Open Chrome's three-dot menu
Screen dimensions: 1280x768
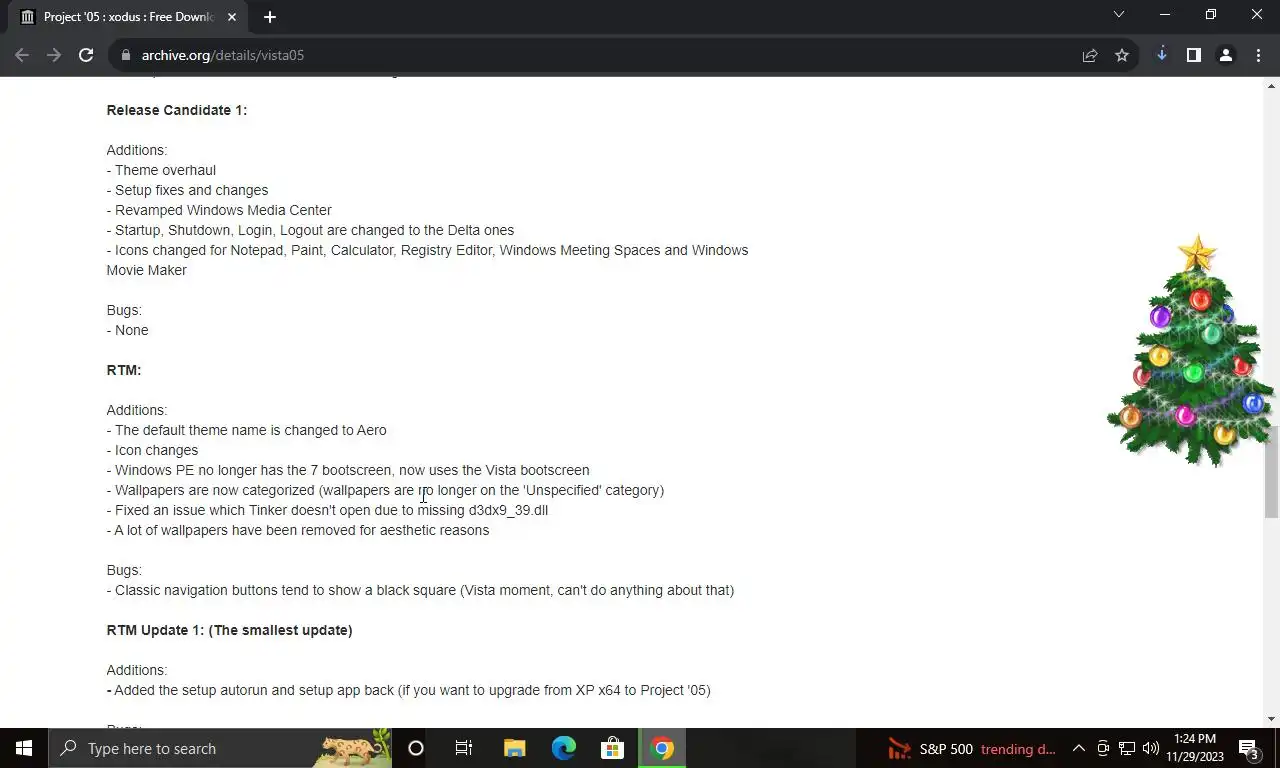point(1257,55)
